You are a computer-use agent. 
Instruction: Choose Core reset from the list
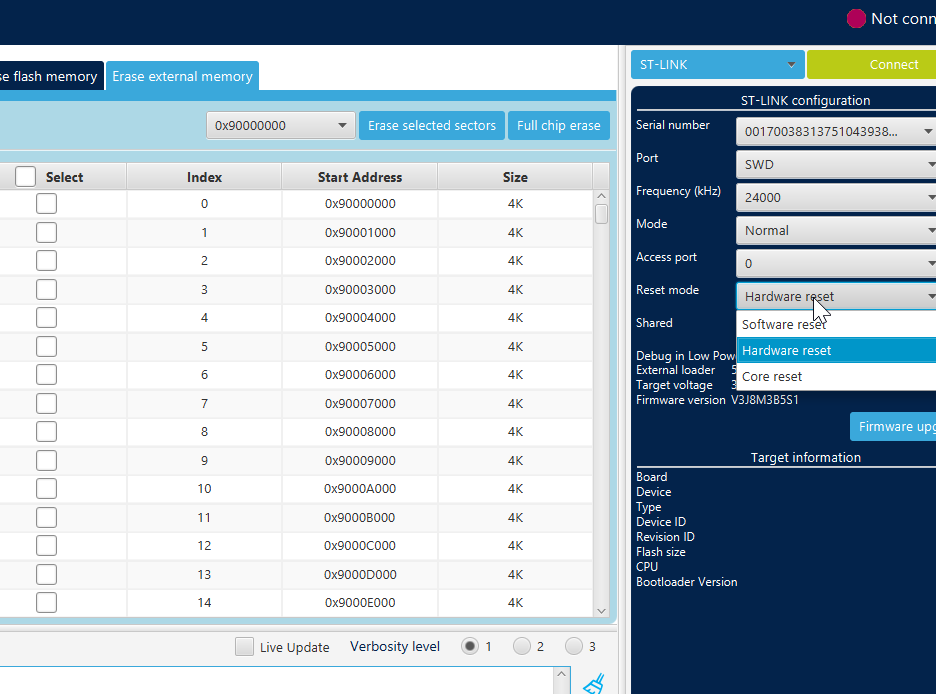(836, 377)
